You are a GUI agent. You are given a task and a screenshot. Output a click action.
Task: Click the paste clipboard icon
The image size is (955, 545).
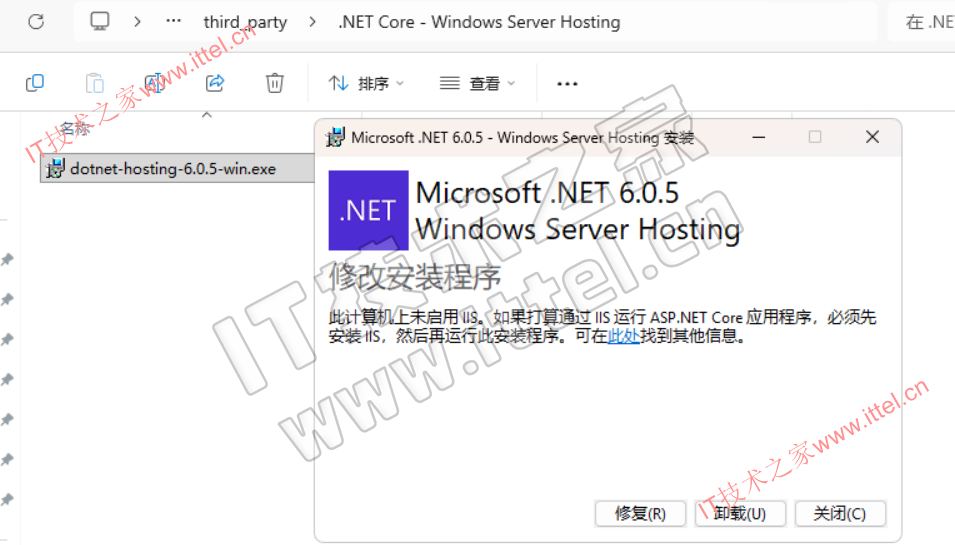pyautogui.click(x=94, y=83)
